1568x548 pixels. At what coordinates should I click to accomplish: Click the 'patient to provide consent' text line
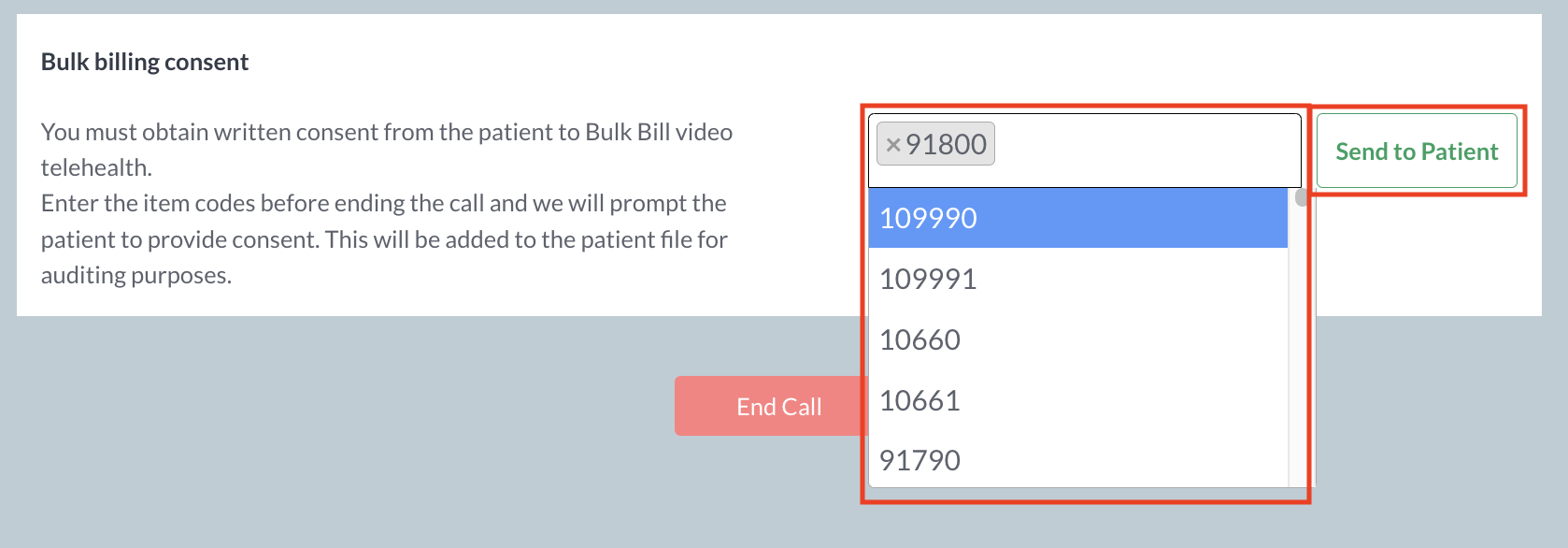pyautogui.click(x=383, y=239)
